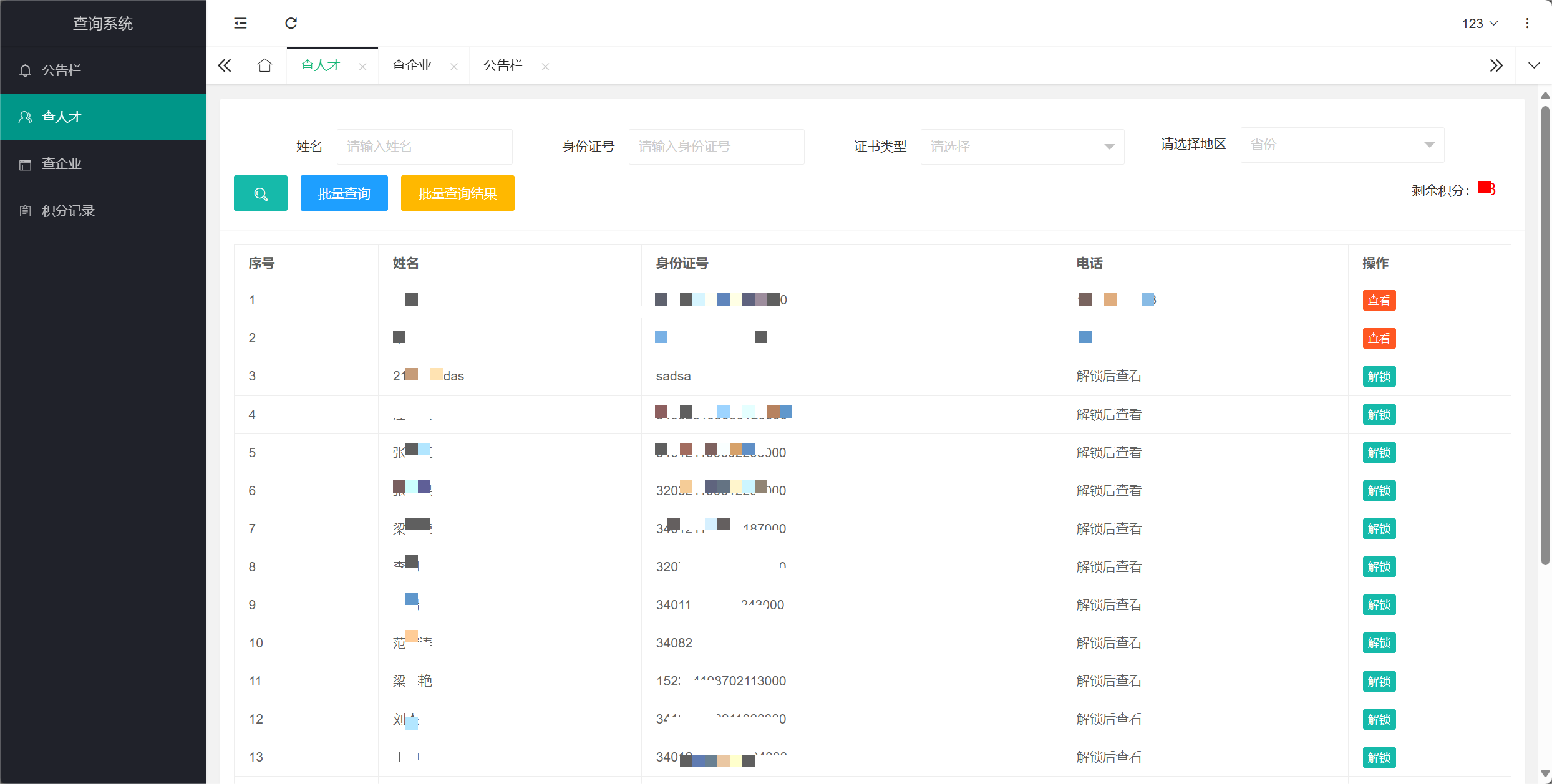The height and width of the screenshot is (784, 1552).
Task: Close the 公告栏 tab
Action: pos(545,67)
